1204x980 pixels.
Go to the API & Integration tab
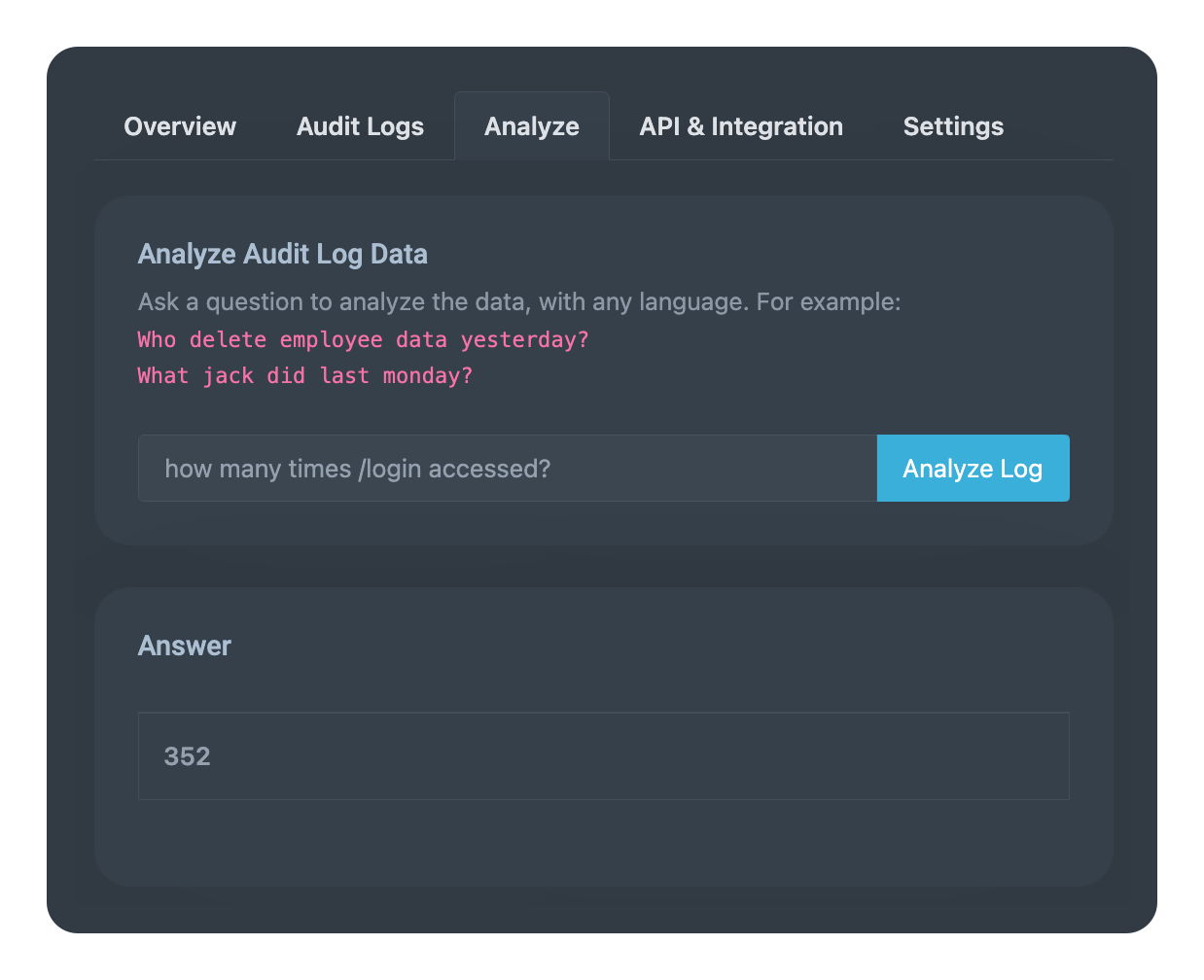740,126
